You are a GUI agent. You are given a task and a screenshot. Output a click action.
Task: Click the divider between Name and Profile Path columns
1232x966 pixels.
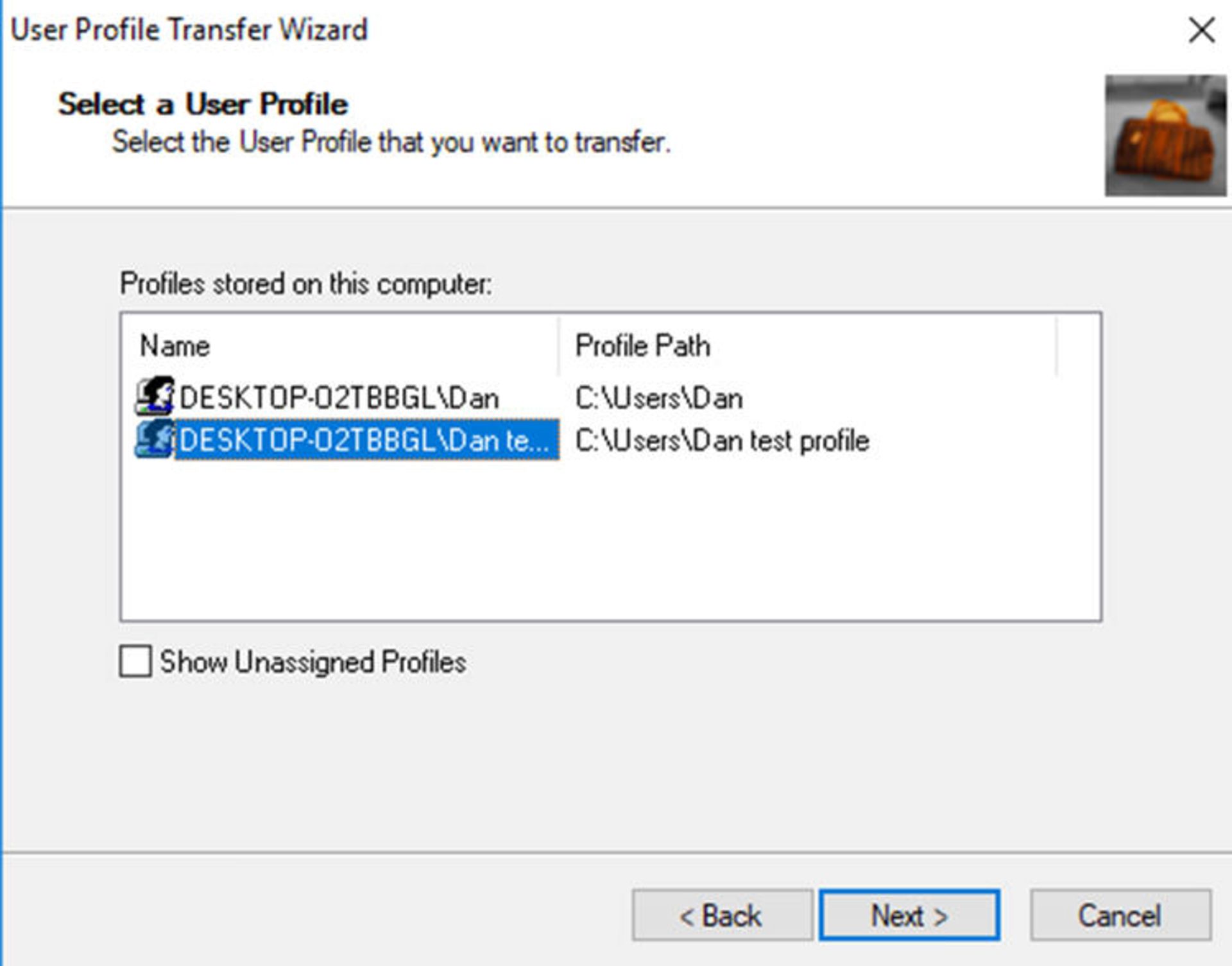click(x=559, y=345)
